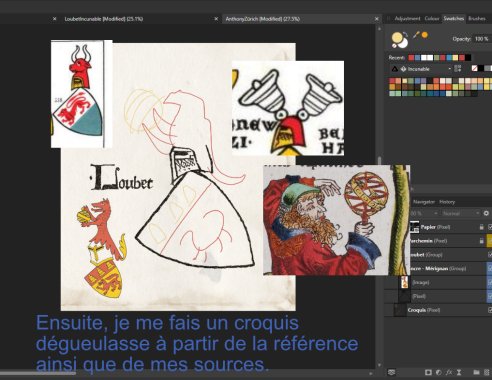Open the Live Filters hourglass icon

coord(459,372)
